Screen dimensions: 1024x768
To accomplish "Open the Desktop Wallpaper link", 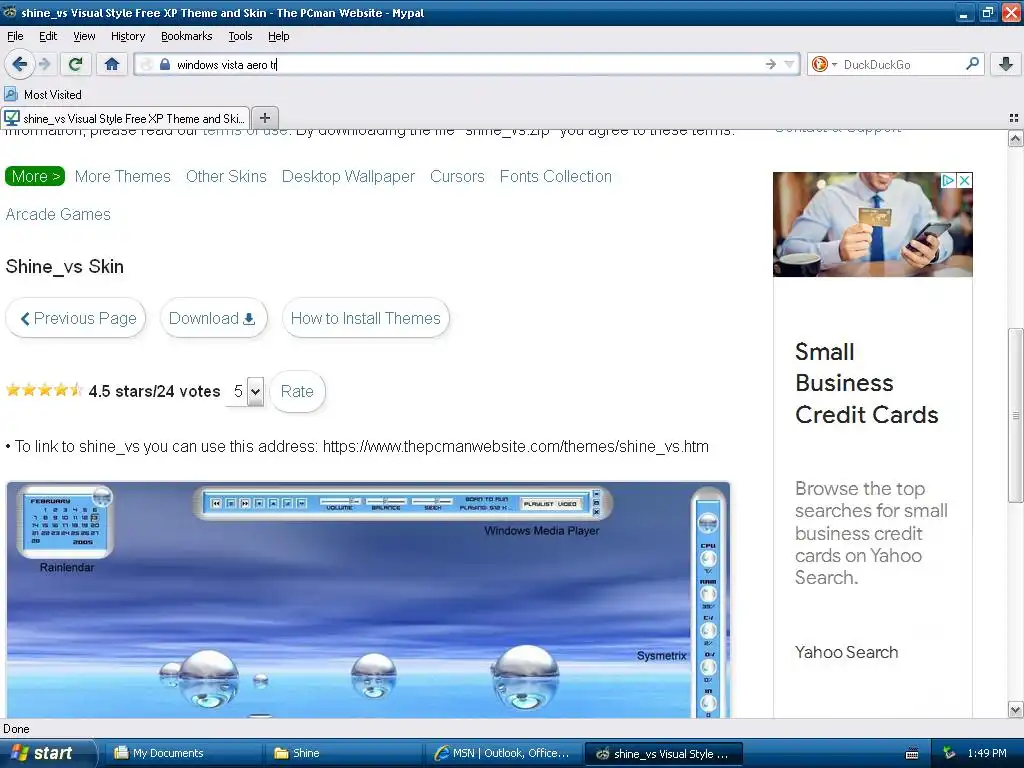I will pos(348,176).
